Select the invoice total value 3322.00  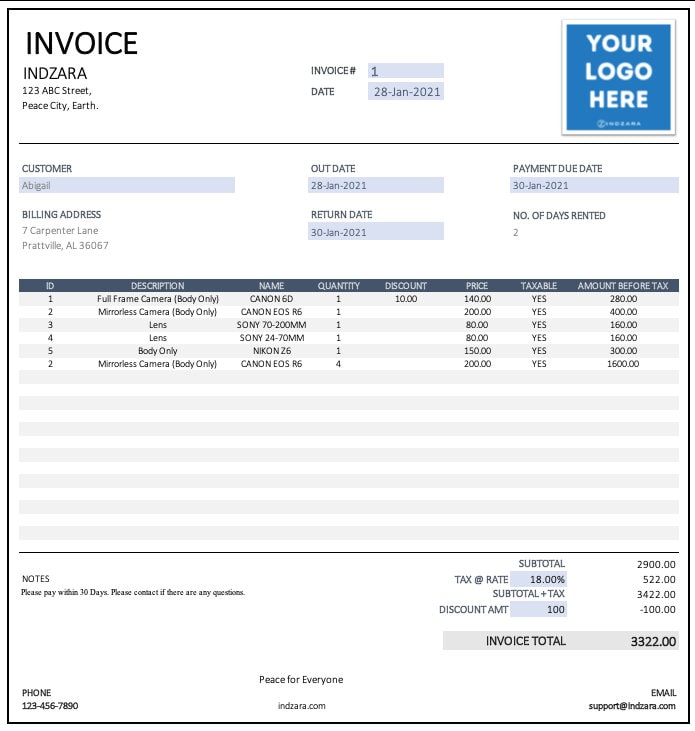click(x=653, y=641)
